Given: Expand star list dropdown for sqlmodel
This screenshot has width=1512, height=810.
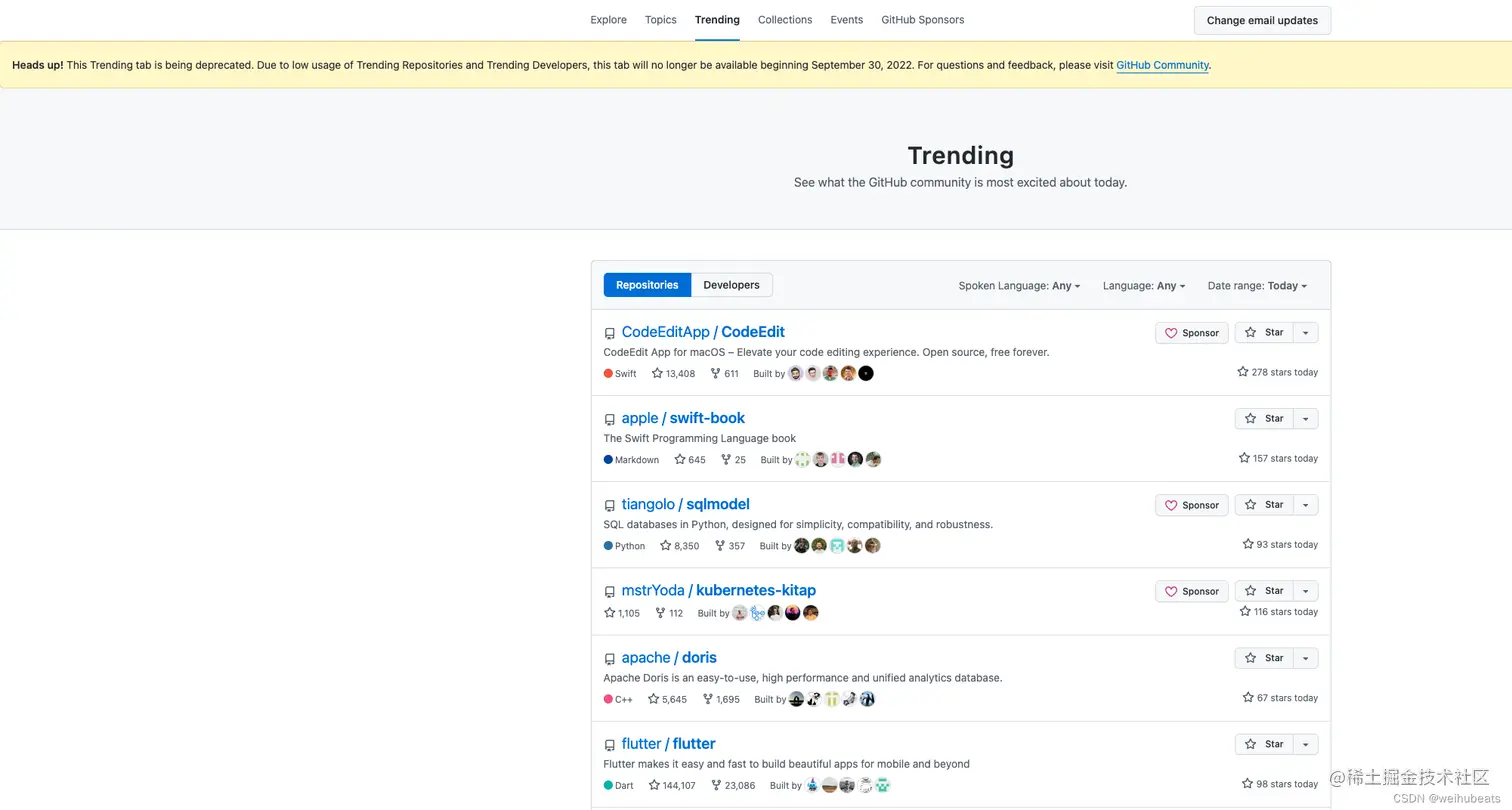Looking at the screenshot, I should [x=1306, y=505].
